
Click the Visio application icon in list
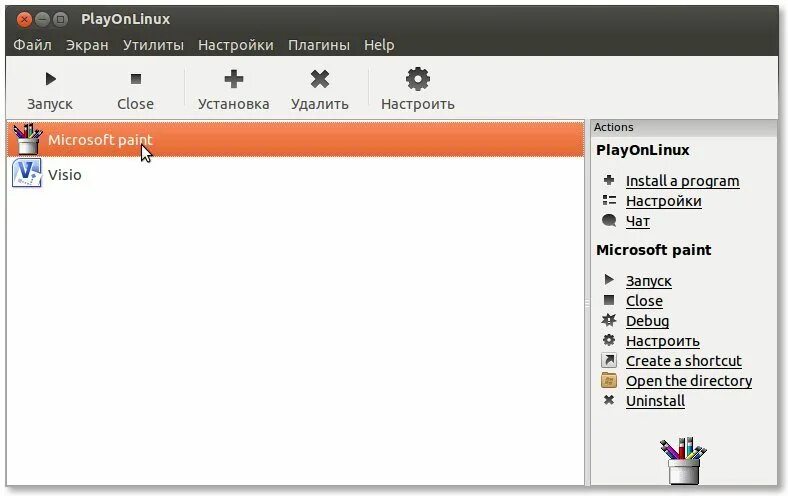27,173
